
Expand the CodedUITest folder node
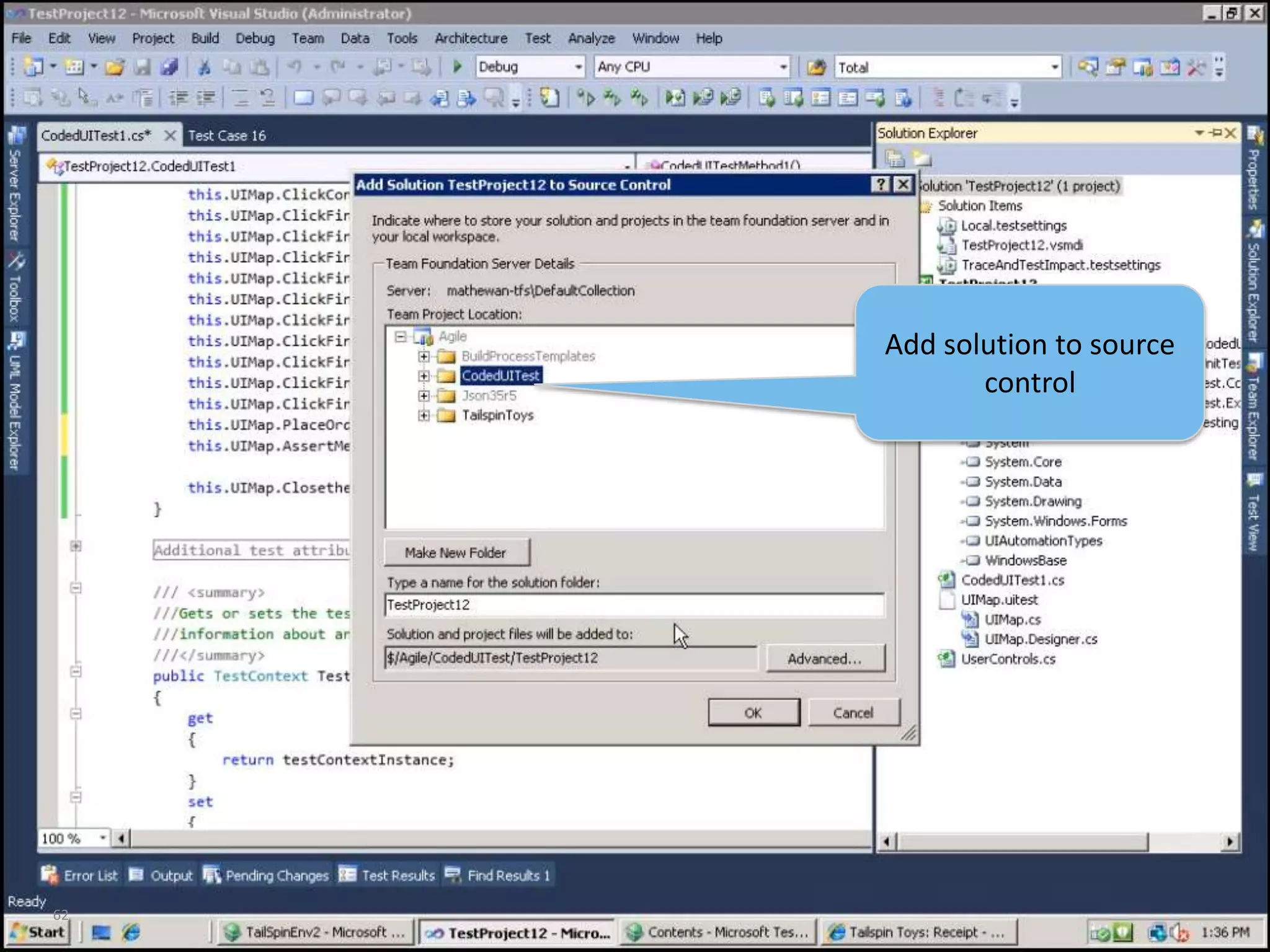pyautogui.click(x=424, y=376)
